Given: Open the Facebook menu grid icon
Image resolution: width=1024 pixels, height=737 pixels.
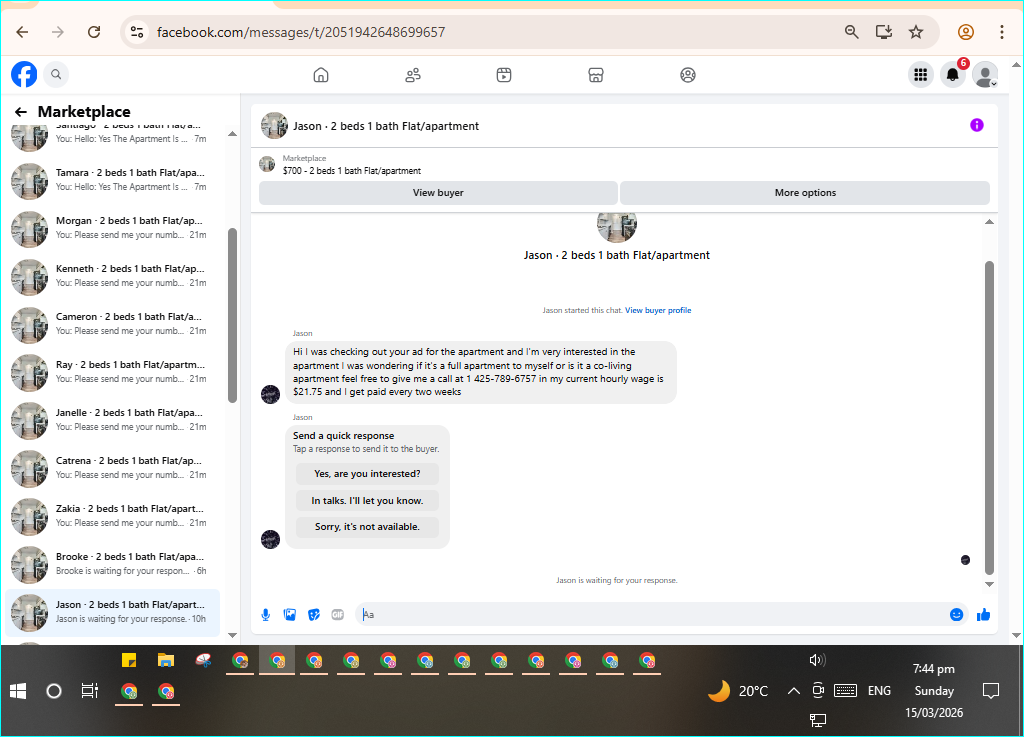Looking at the screenshot, I should click(921, 74).
